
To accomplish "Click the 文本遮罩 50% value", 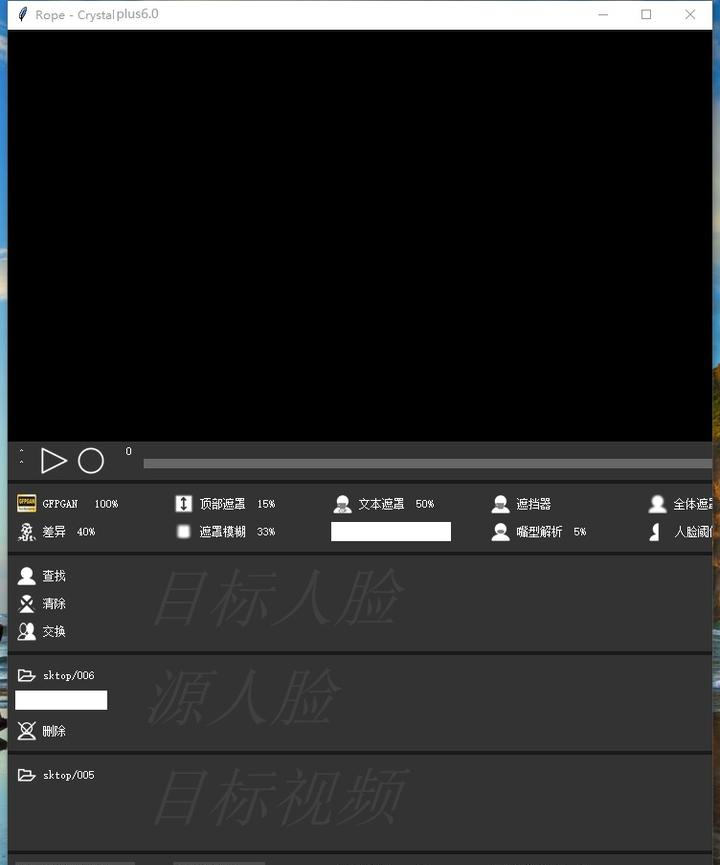I will tap(425, 504).
